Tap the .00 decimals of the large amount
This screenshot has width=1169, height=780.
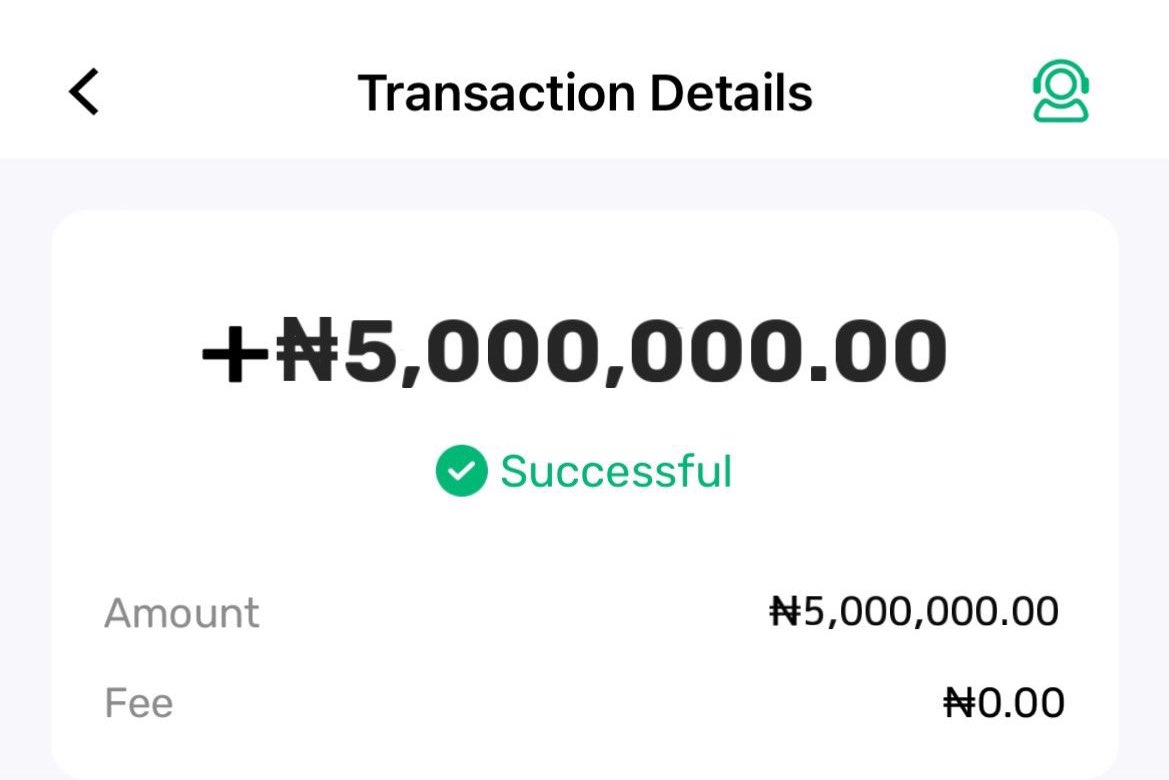pyautogui.click(x=877, y=350)
